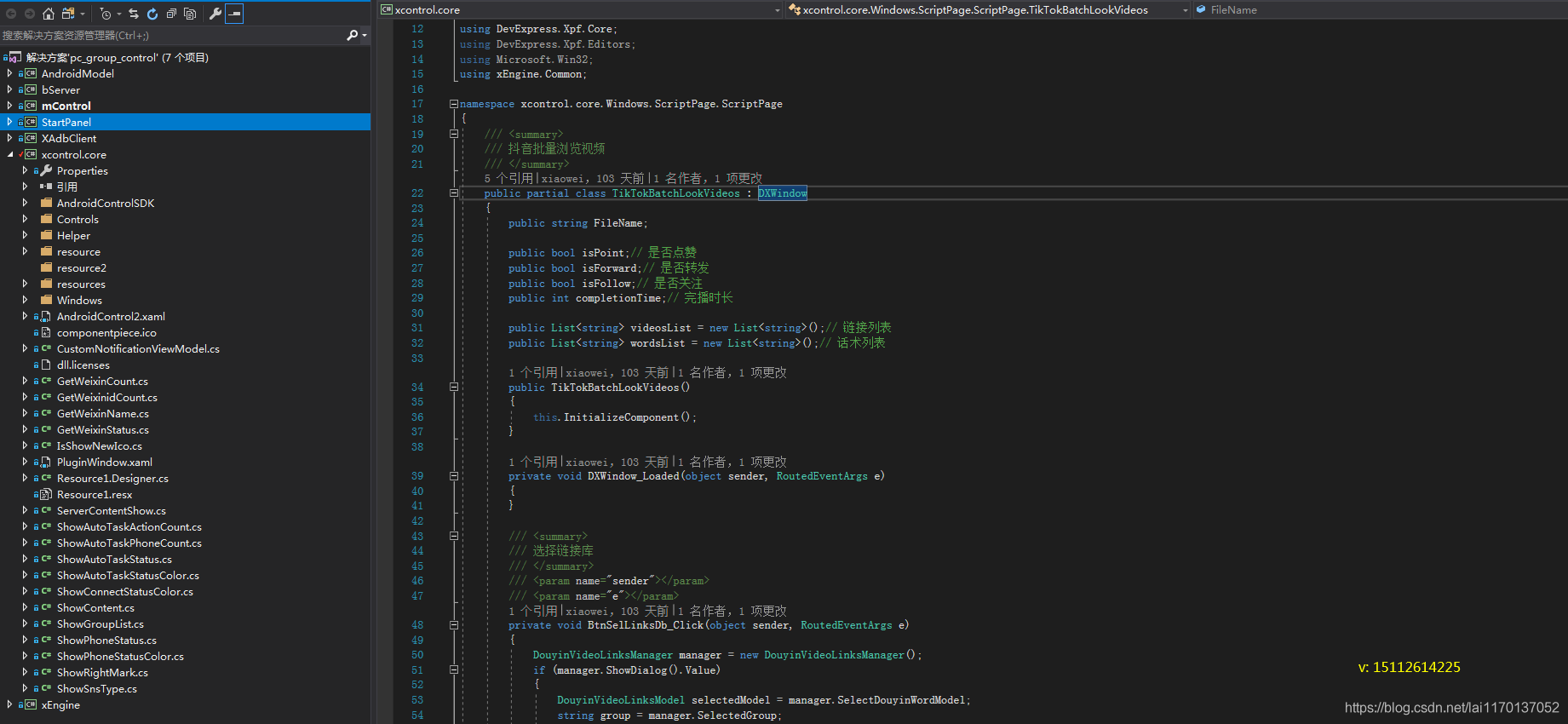Click Sync with Active Document icon
1568x724 pixels.
[x=134, y=14]
